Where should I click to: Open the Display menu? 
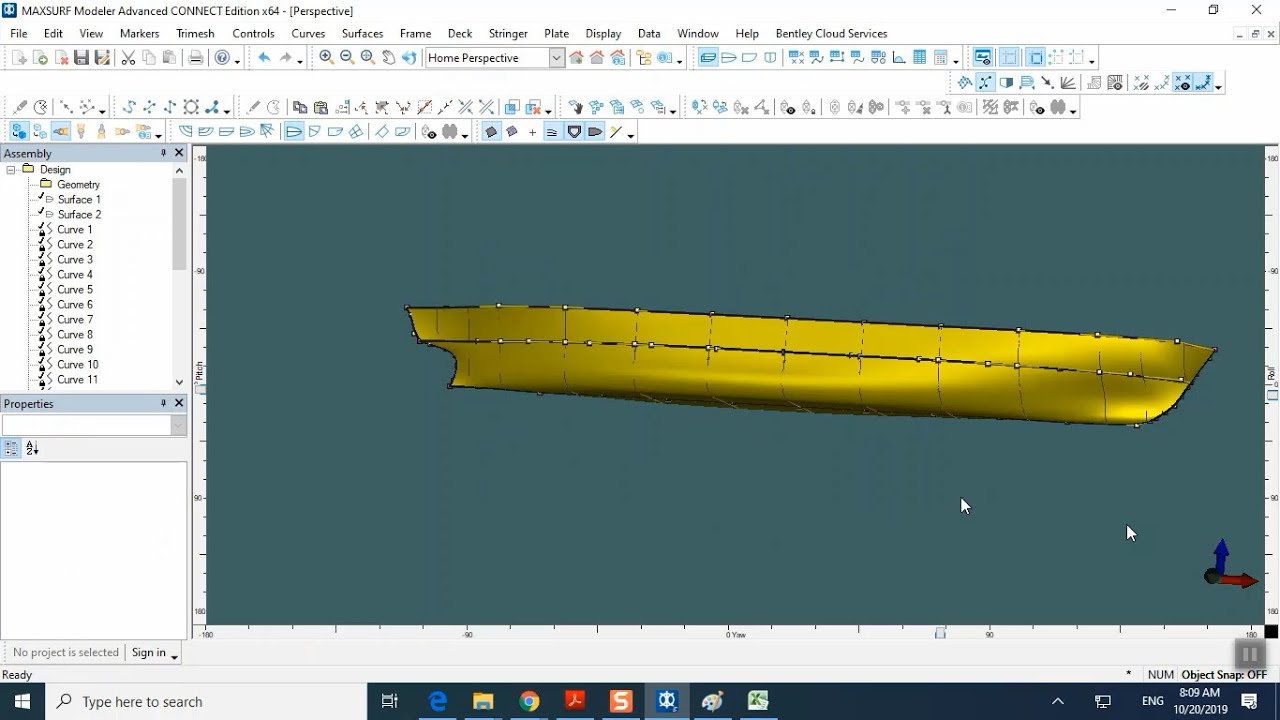pyautogui.click(x=603, y=33)
